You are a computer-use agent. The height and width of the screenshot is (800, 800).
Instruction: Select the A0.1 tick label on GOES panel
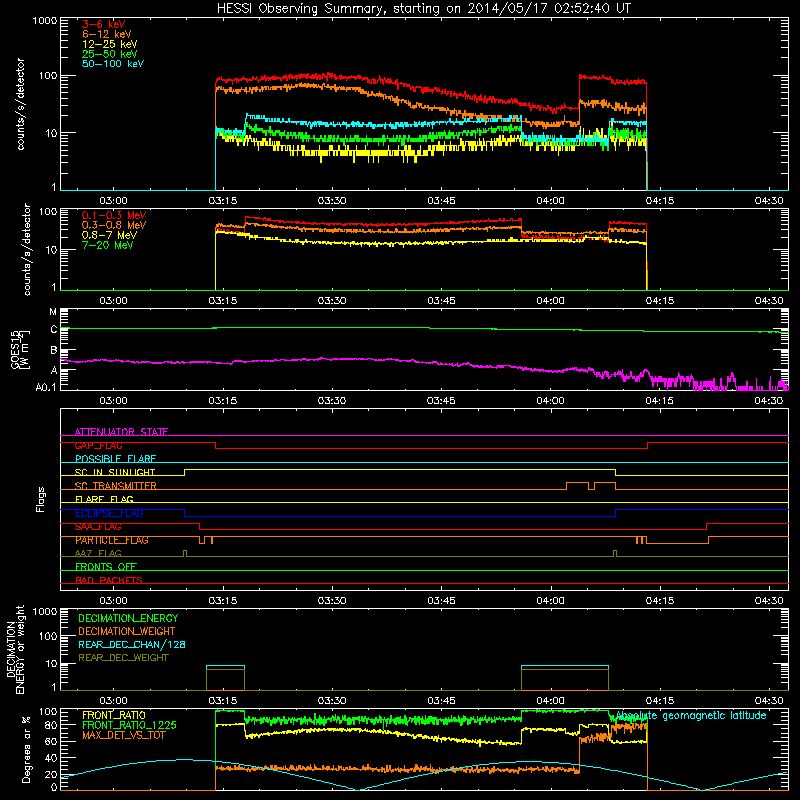[46, 387]
